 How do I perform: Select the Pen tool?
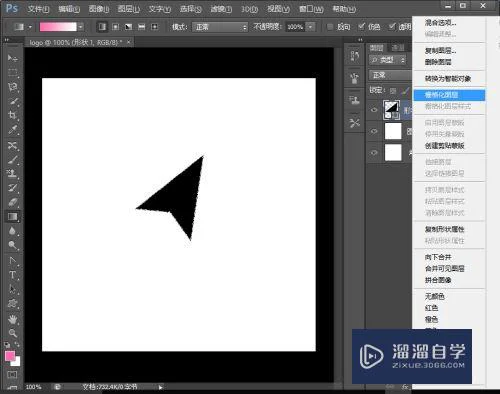[x=12, y=261]
